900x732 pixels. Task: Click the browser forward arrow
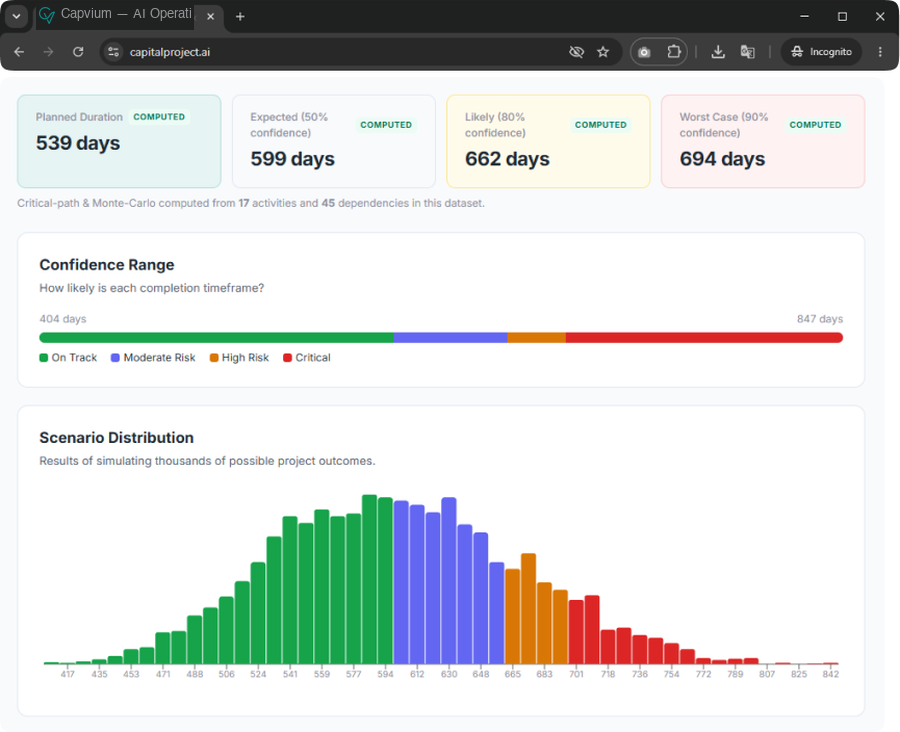coord(48,52)
